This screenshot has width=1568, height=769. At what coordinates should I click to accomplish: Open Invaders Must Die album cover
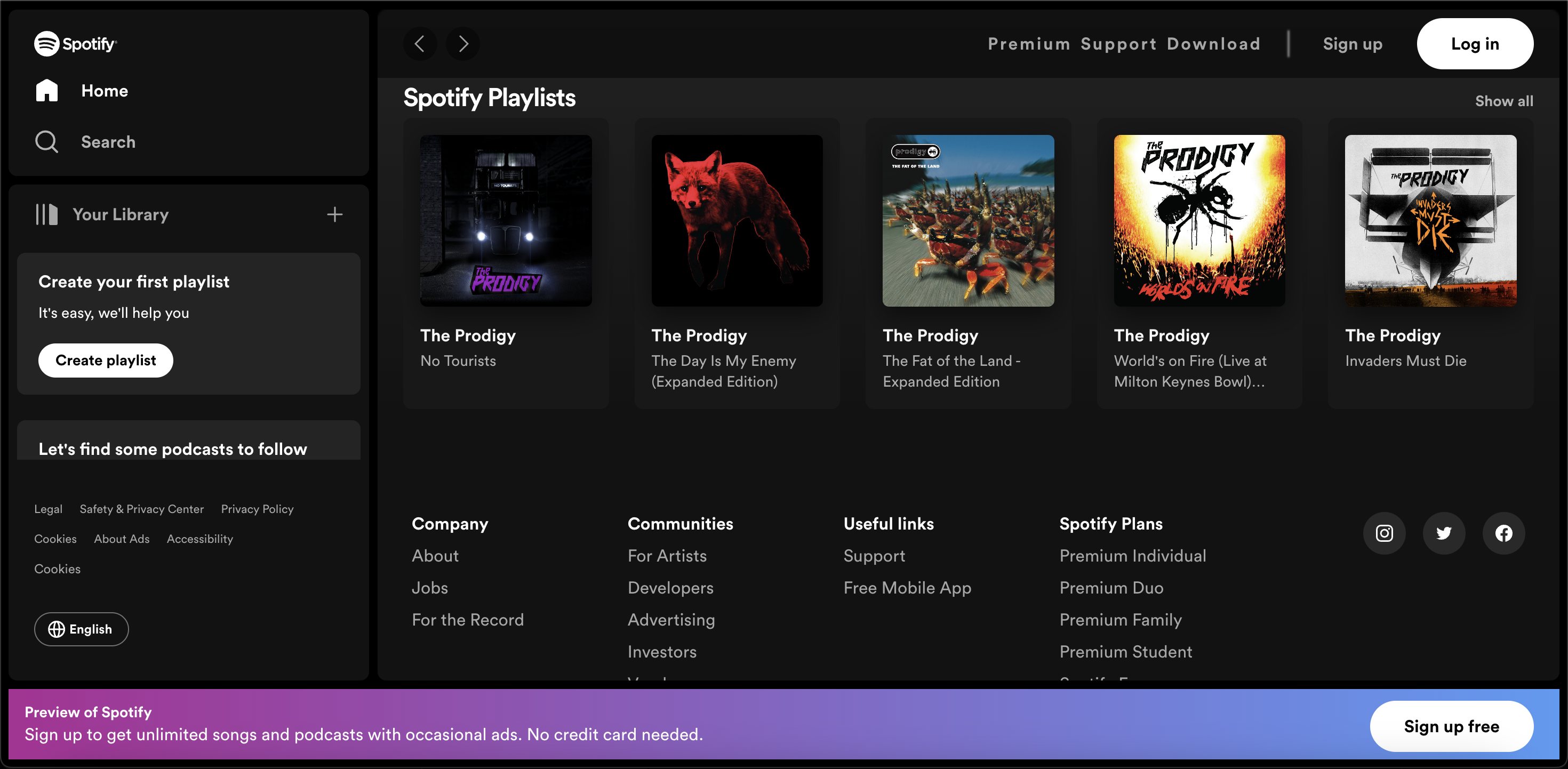click(1430, 220)
